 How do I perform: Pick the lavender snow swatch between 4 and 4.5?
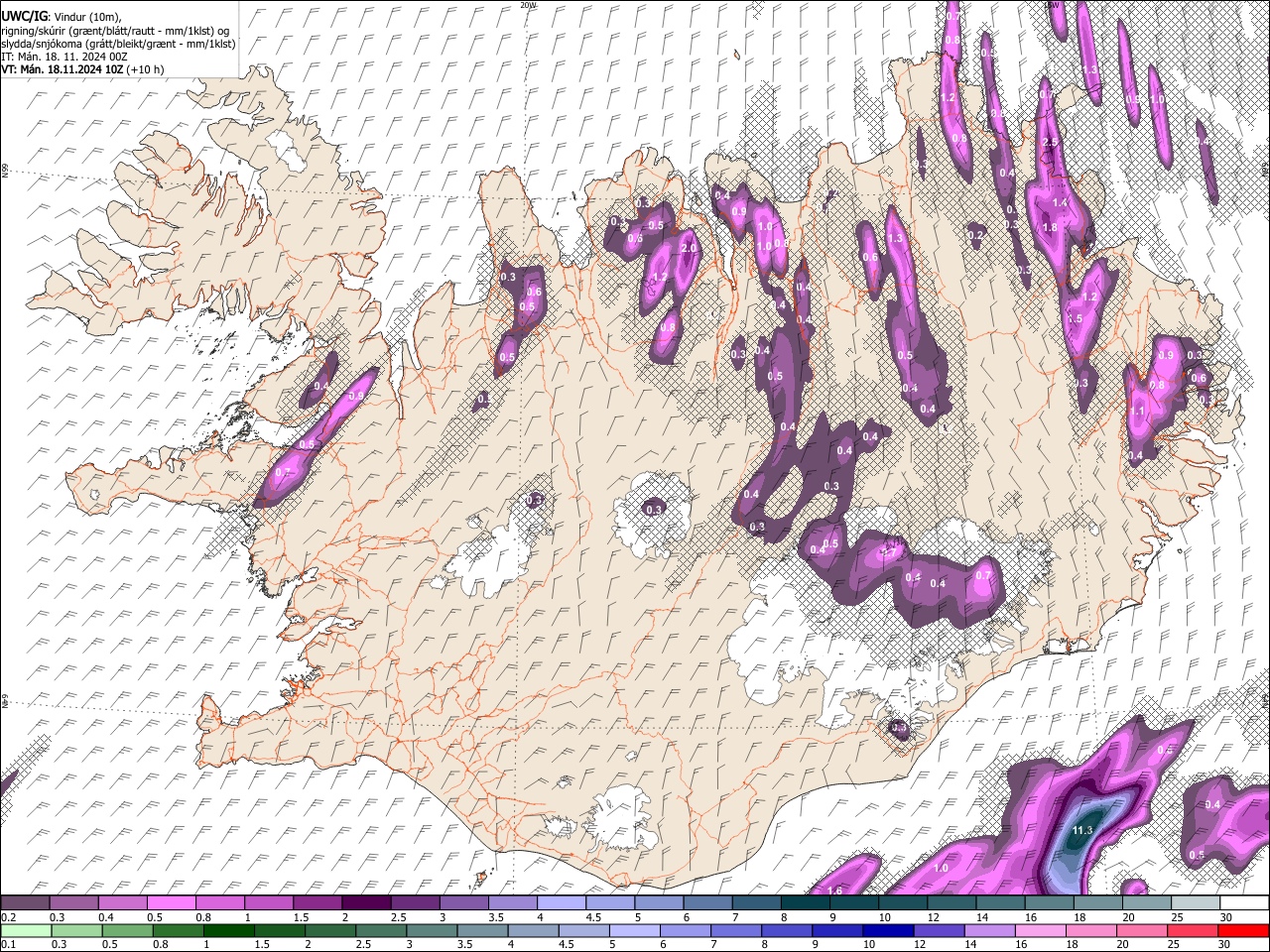563,903
